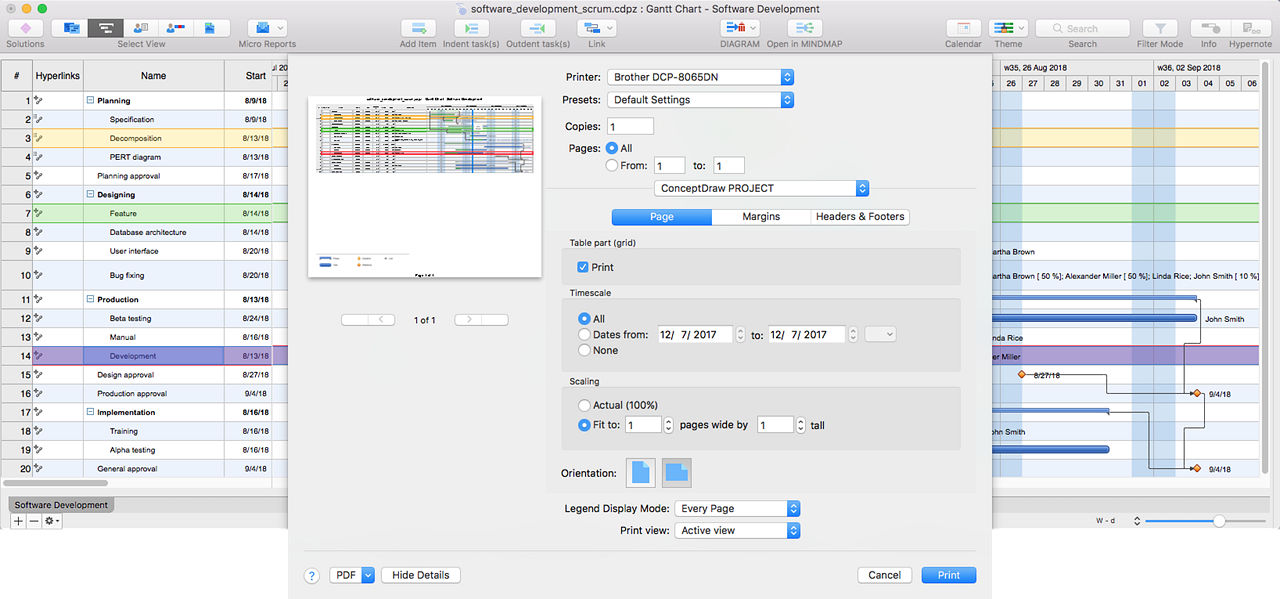Increment the pages tall stepper
Viewport: 1280px width, 599px height.
click(x=801, y=421)
